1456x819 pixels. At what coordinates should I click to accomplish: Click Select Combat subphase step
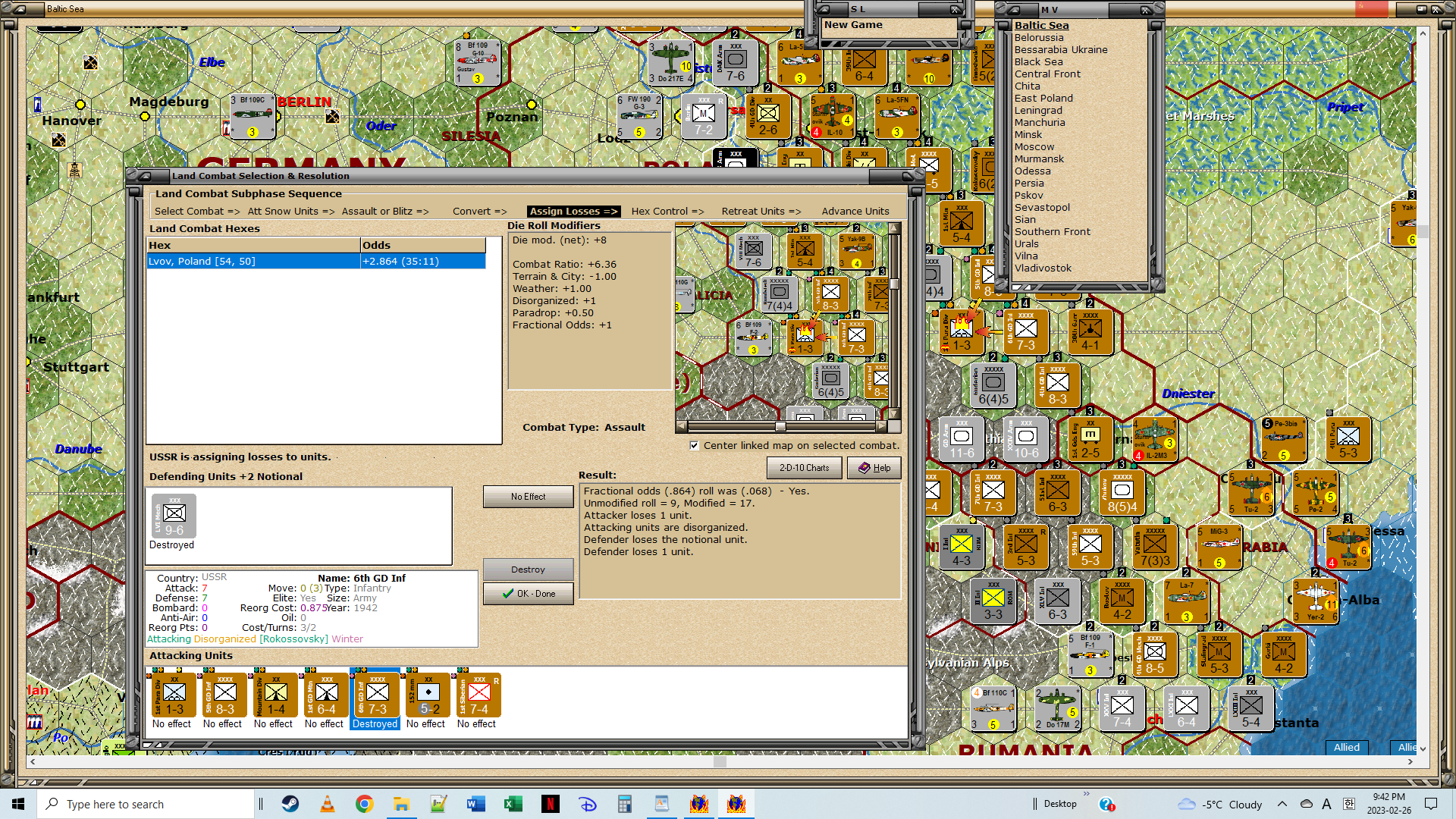[197, 212]
